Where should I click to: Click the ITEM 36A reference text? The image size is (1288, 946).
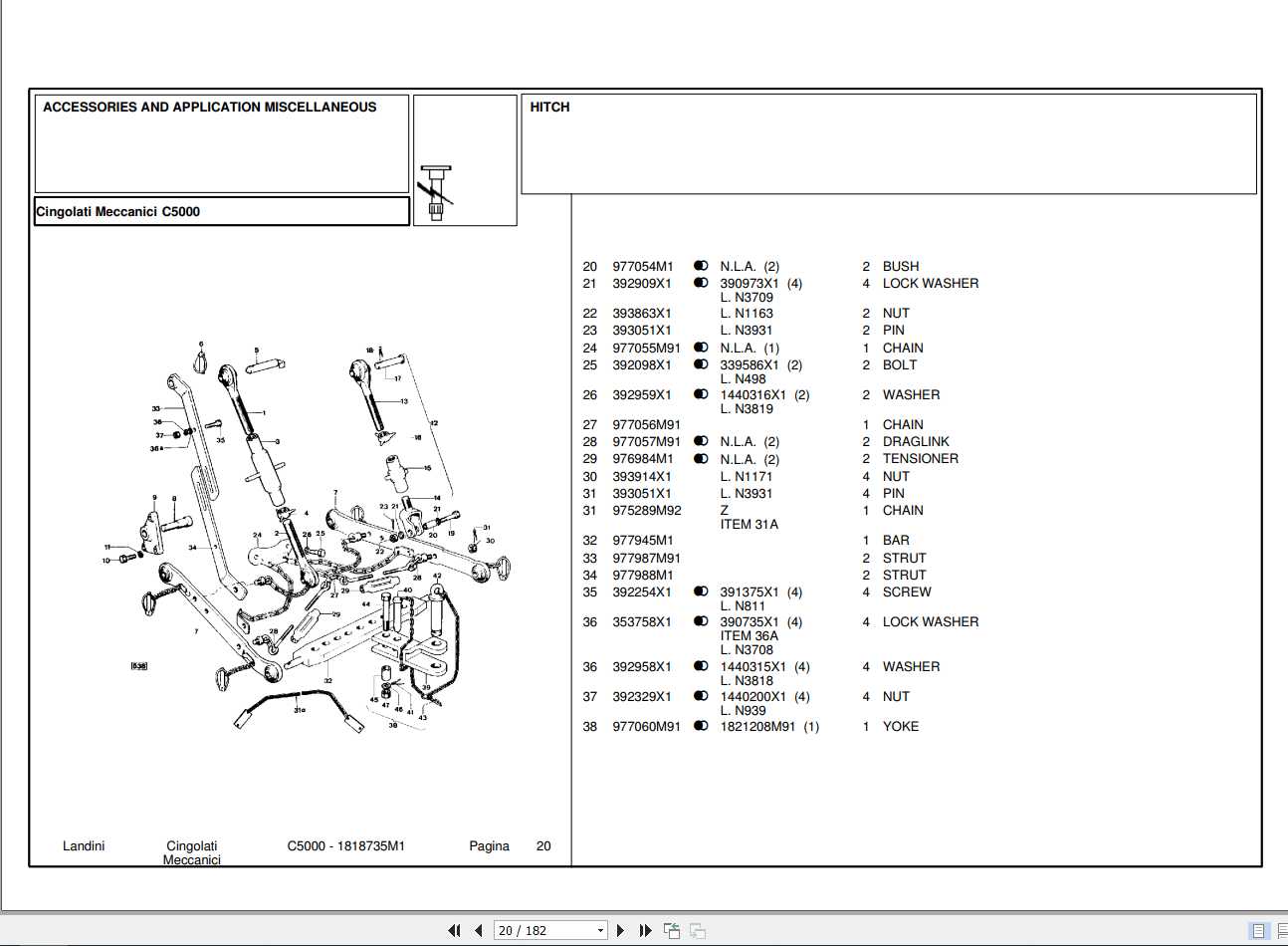click(749, 635)
